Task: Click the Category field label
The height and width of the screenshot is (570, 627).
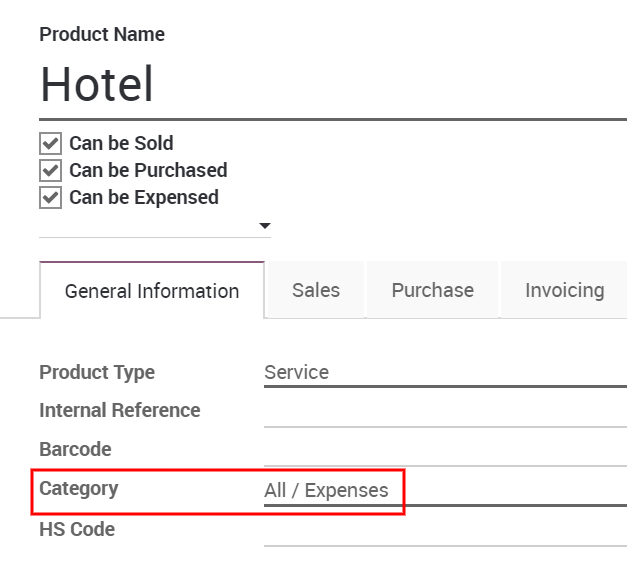Action: pyautogui.click(x=79, y=489)
